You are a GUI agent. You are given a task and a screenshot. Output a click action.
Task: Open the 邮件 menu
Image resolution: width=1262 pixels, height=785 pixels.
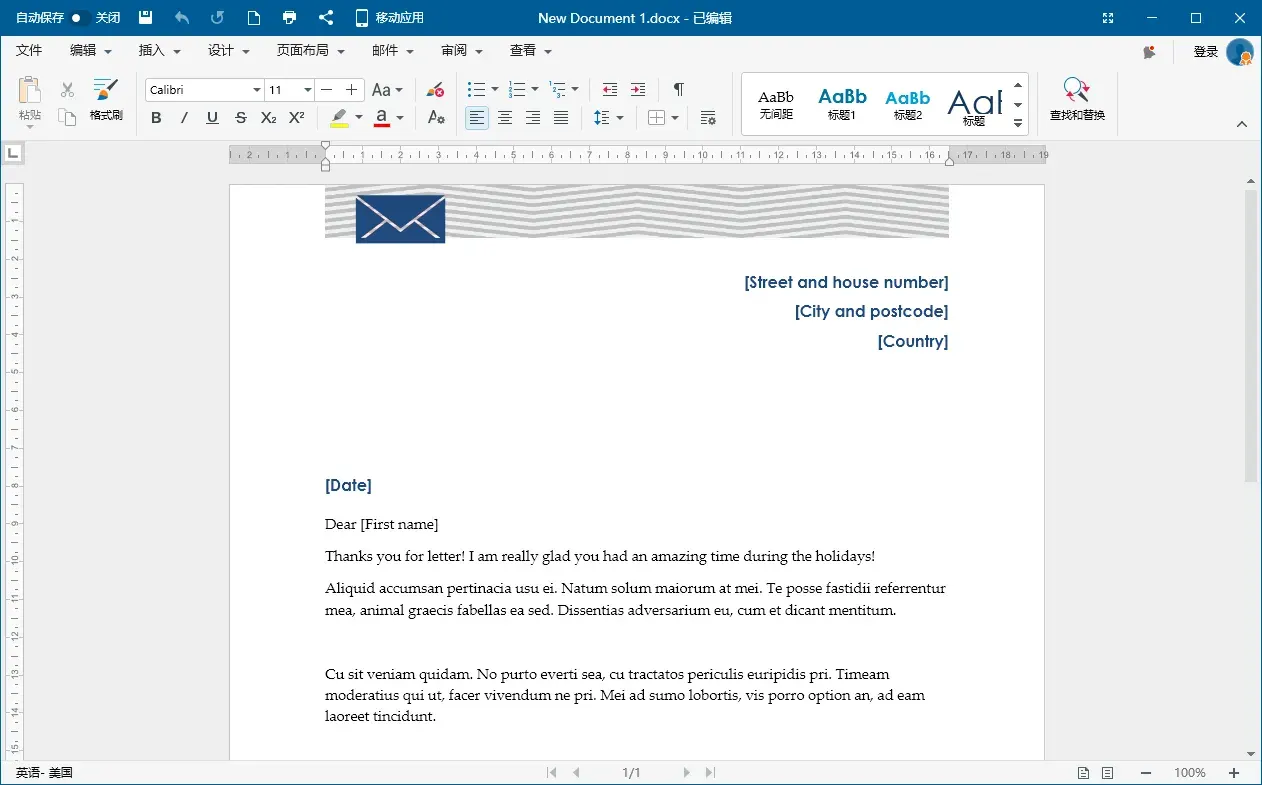click(393, 51)
